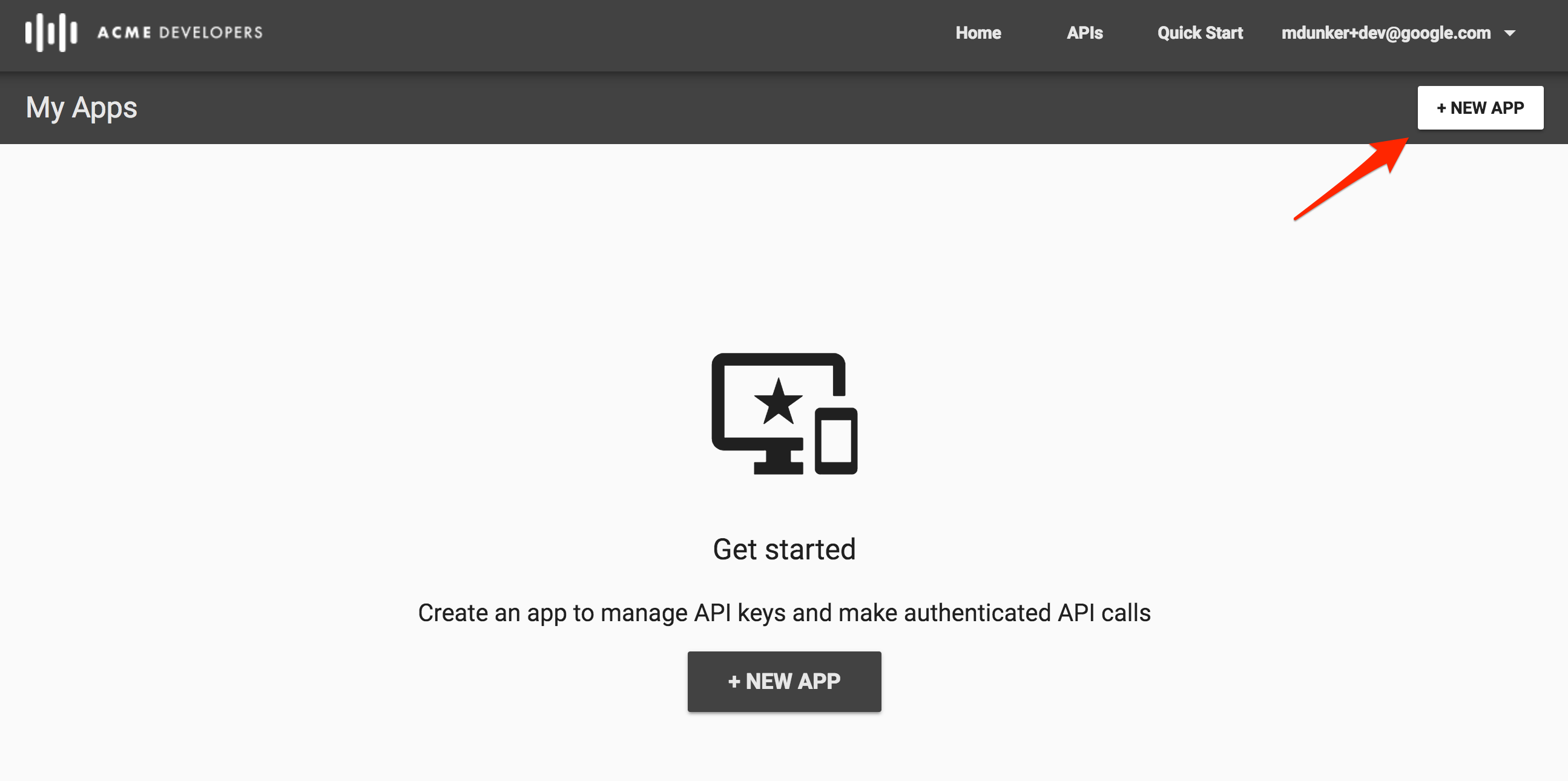This screenshot has width=1568, height=781.
Task: Click the white + NEW APP button in header
Action: pyautogui.click(x=1480, y=108)
